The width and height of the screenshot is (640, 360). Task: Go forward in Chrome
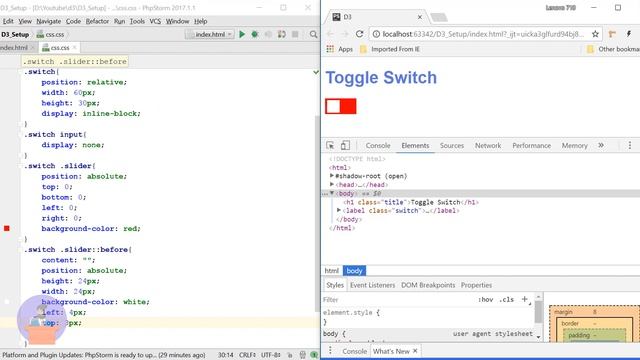click(344, 34)
